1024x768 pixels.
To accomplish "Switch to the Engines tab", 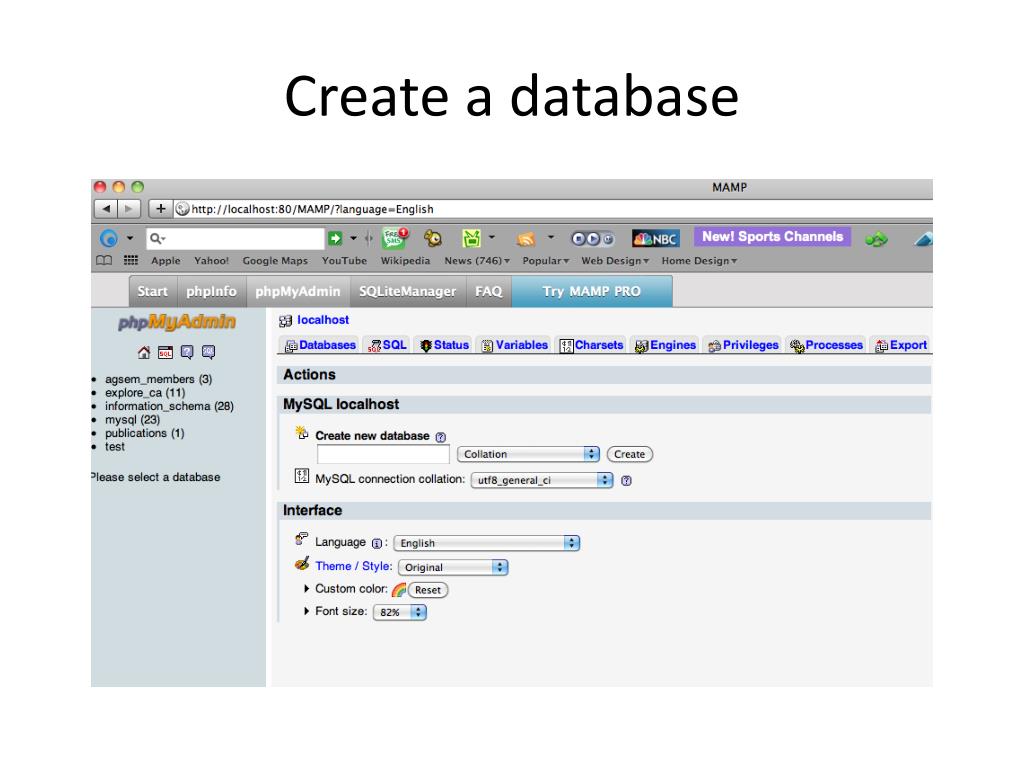I will click(665, 345).
